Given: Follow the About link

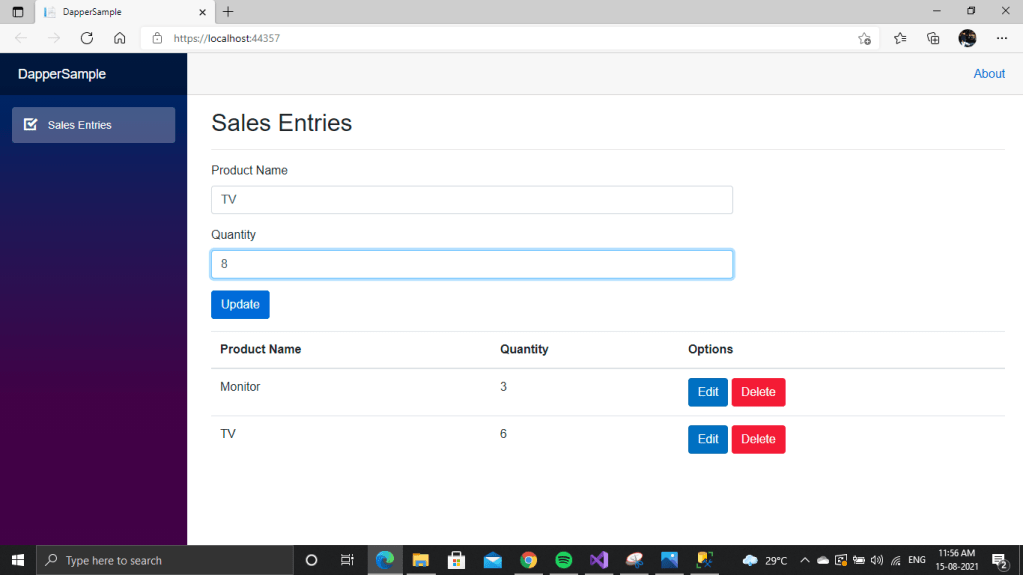Looking at the screenshot, I should coord(988,74).
